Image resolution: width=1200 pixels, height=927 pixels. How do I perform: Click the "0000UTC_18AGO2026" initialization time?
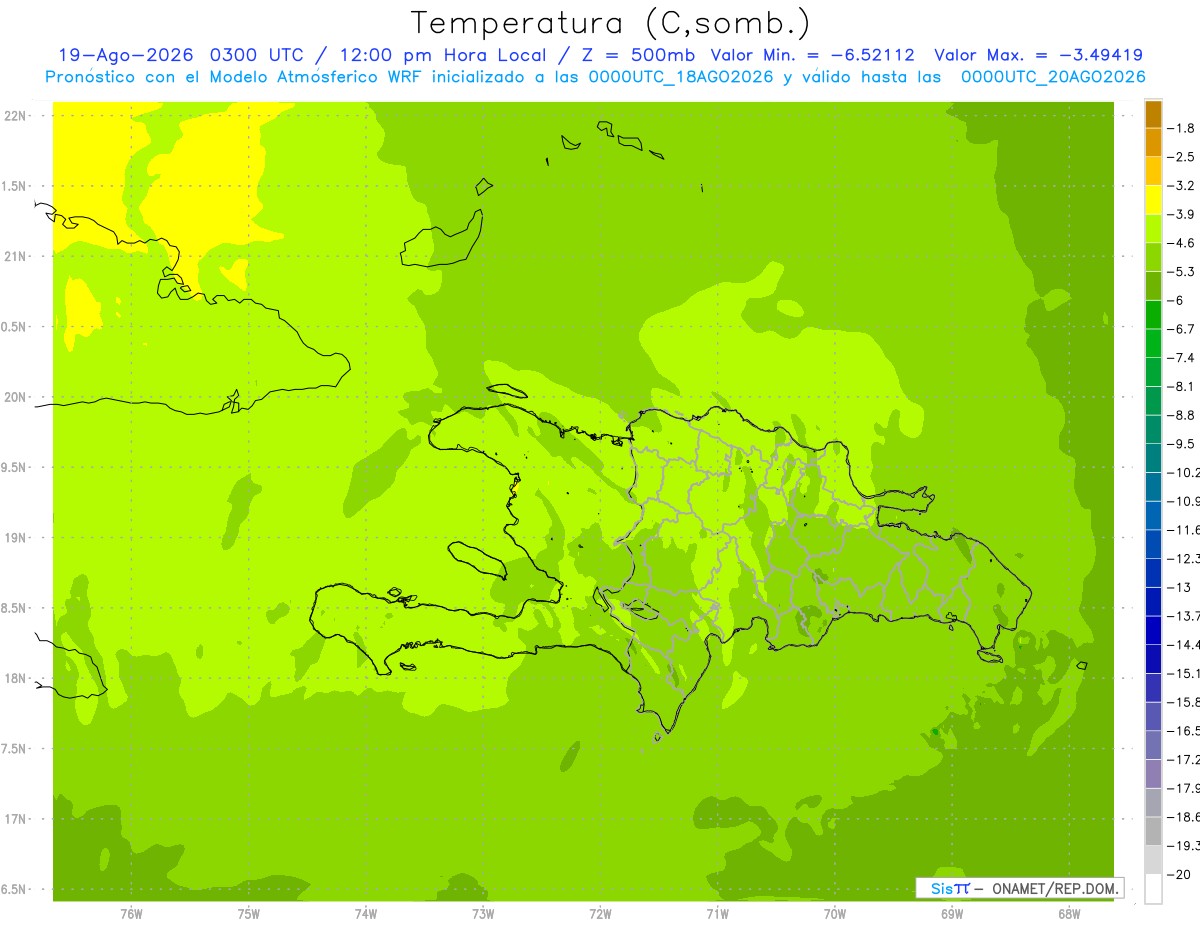coord(679,77)
